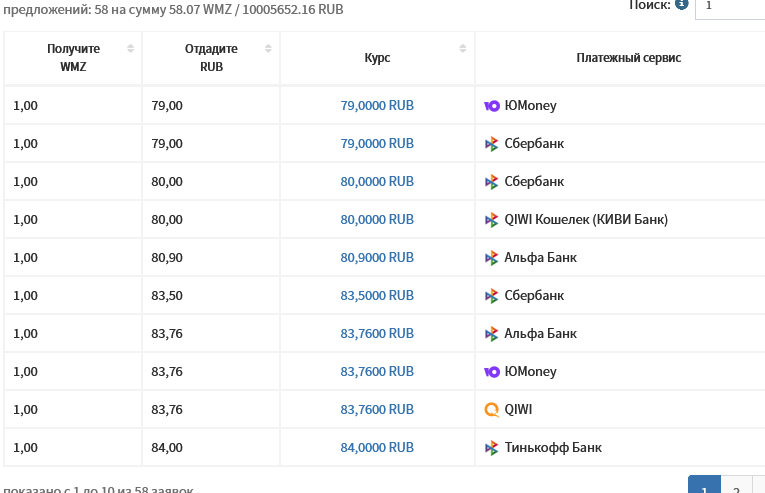Focus the Поиск search input field
Image resolution: width=765 pixels, height=493 pixels.
(730, 6)
